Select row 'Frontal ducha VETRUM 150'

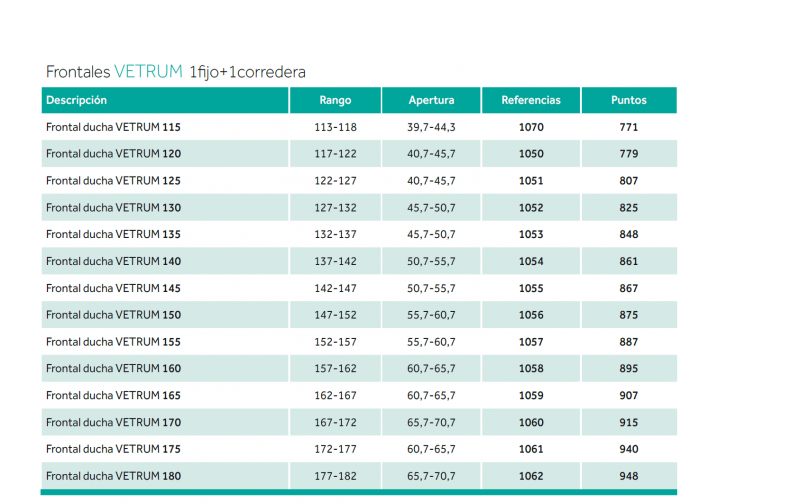359,315
